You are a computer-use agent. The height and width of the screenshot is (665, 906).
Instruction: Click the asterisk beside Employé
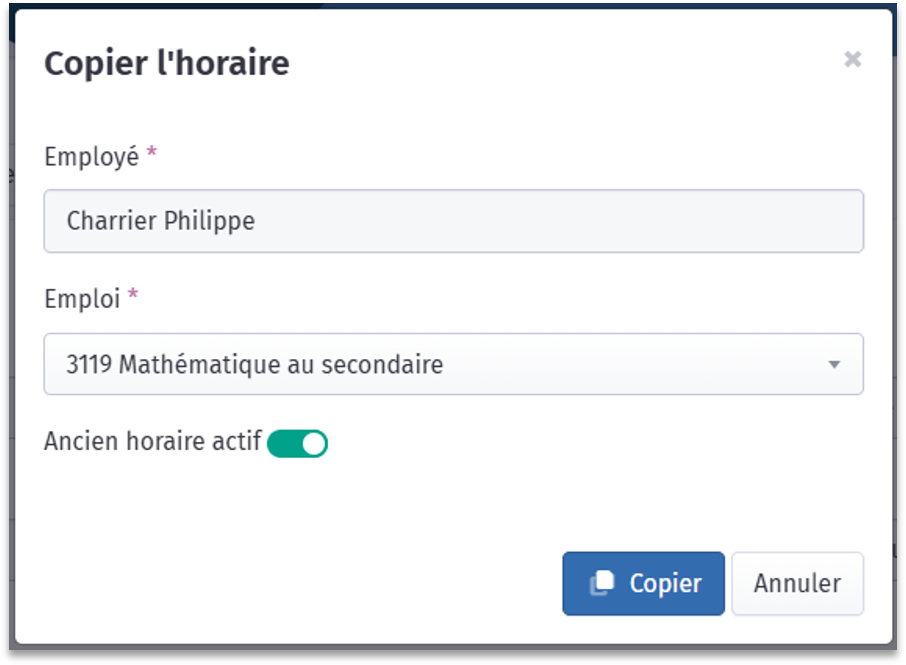151,152
